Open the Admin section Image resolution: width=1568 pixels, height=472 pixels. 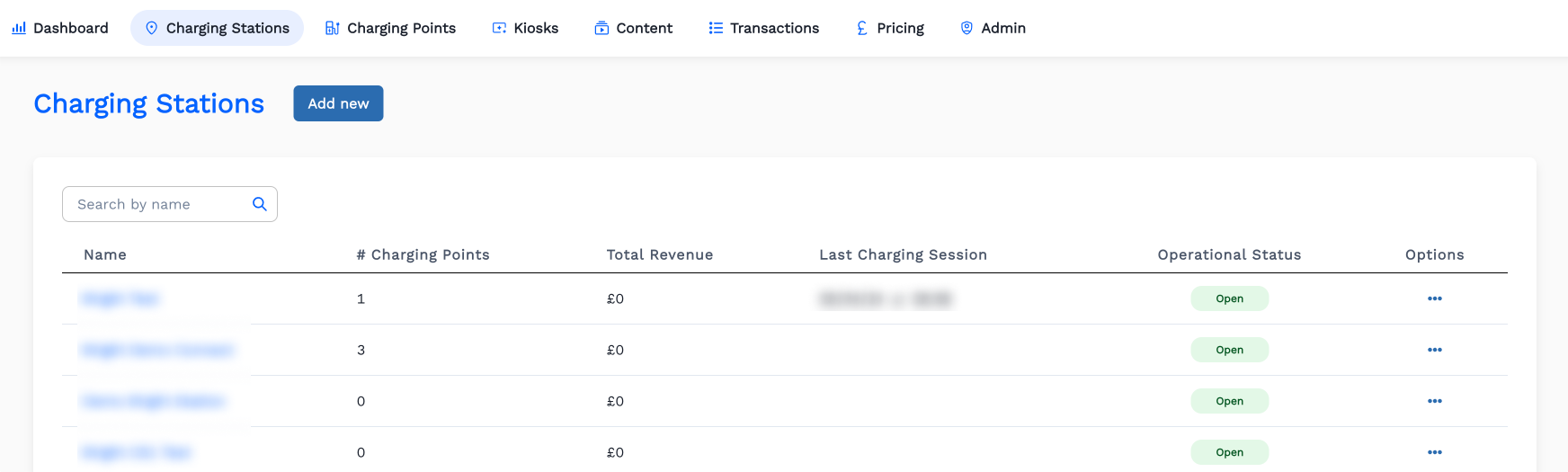point(993,28)
